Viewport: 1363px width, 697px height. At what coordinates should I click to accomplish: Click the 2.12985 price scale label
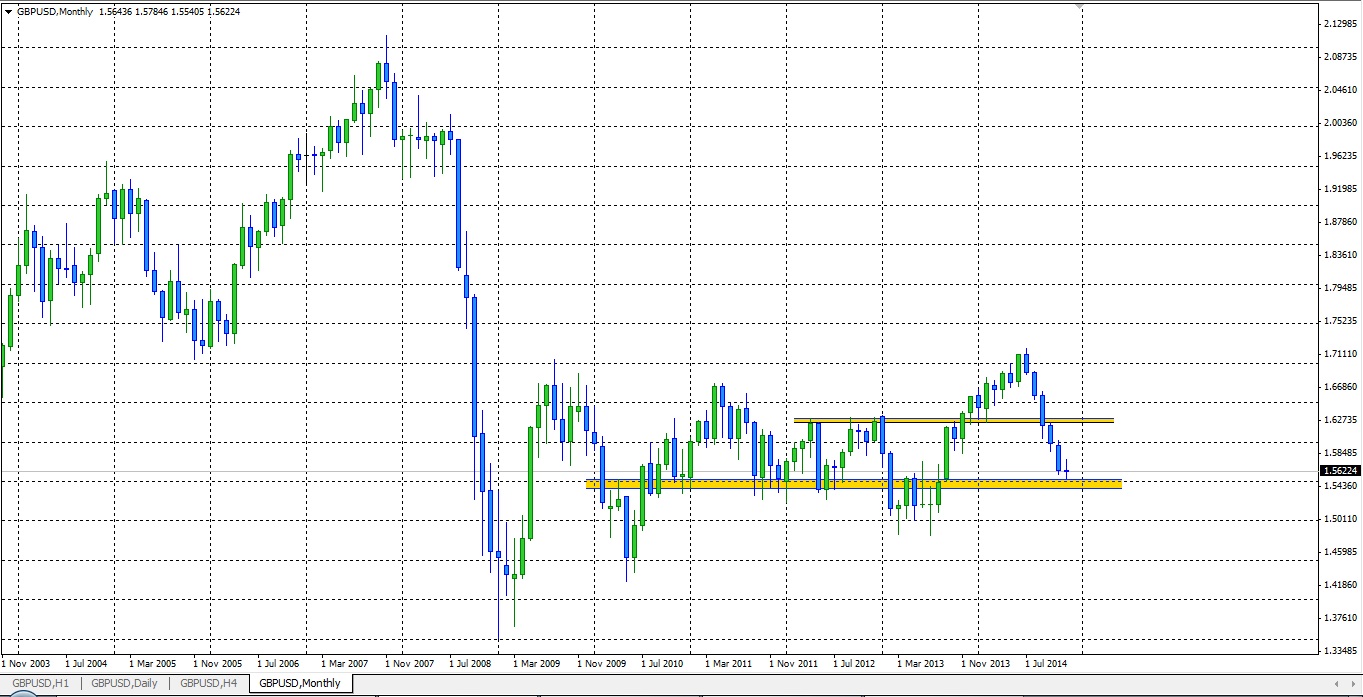[1339, 24]
